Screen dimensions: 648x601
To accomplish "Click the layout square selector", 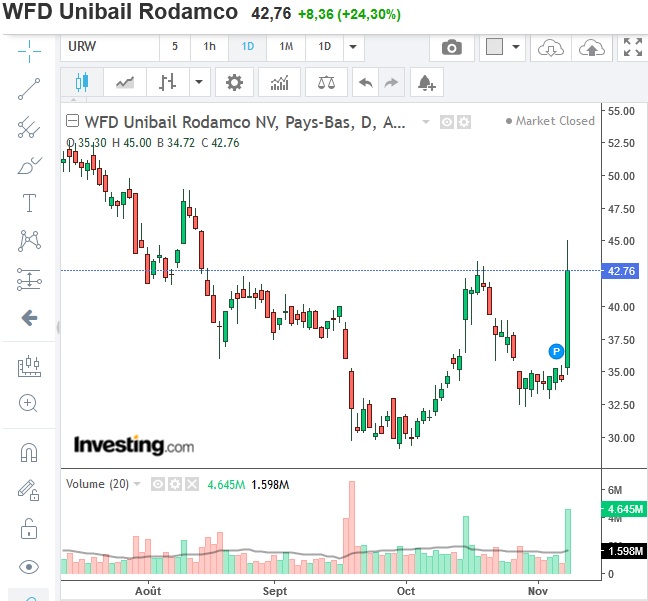I will [x=495, y=47].
